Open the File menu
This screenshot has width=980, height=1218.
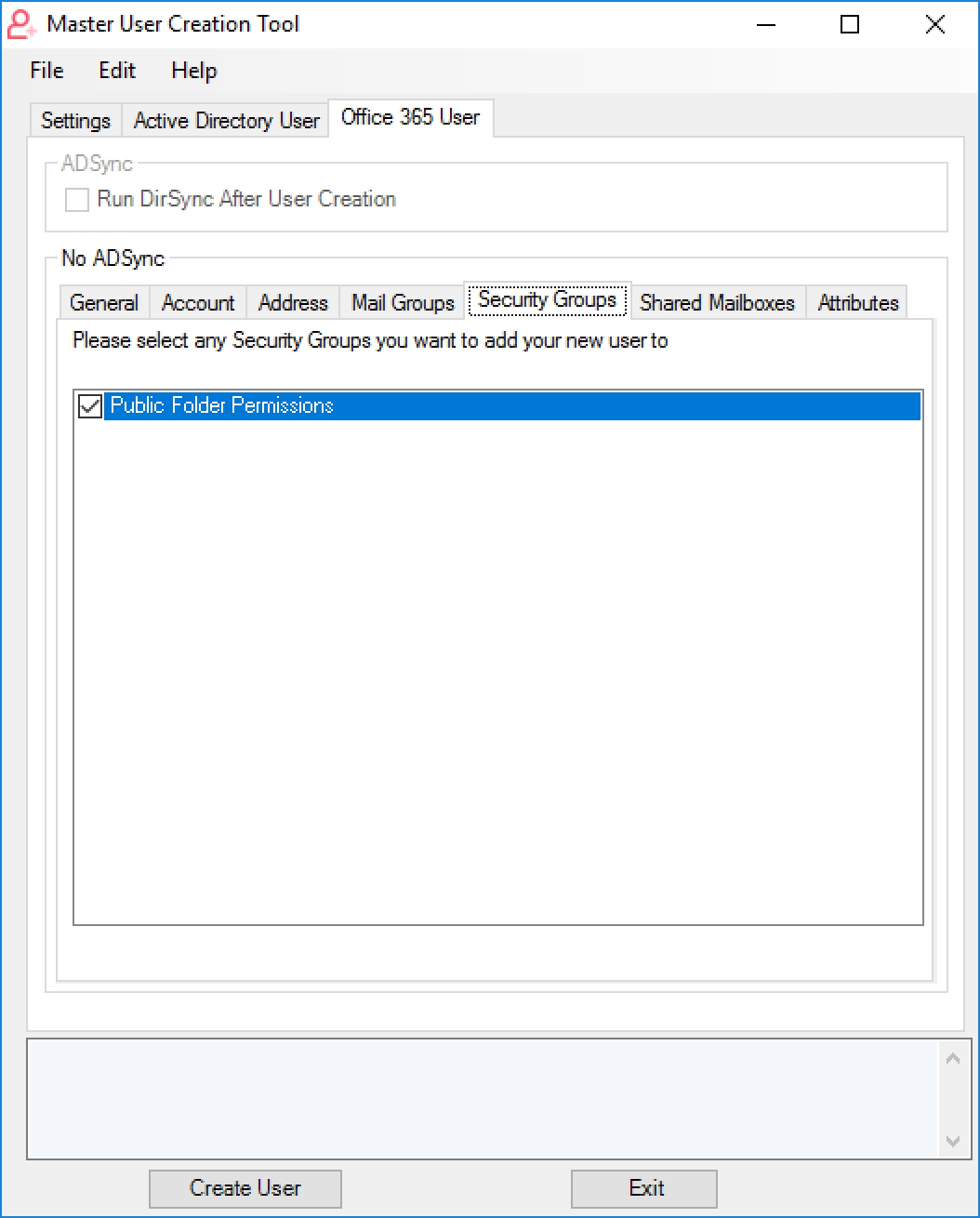coord(46,71)
